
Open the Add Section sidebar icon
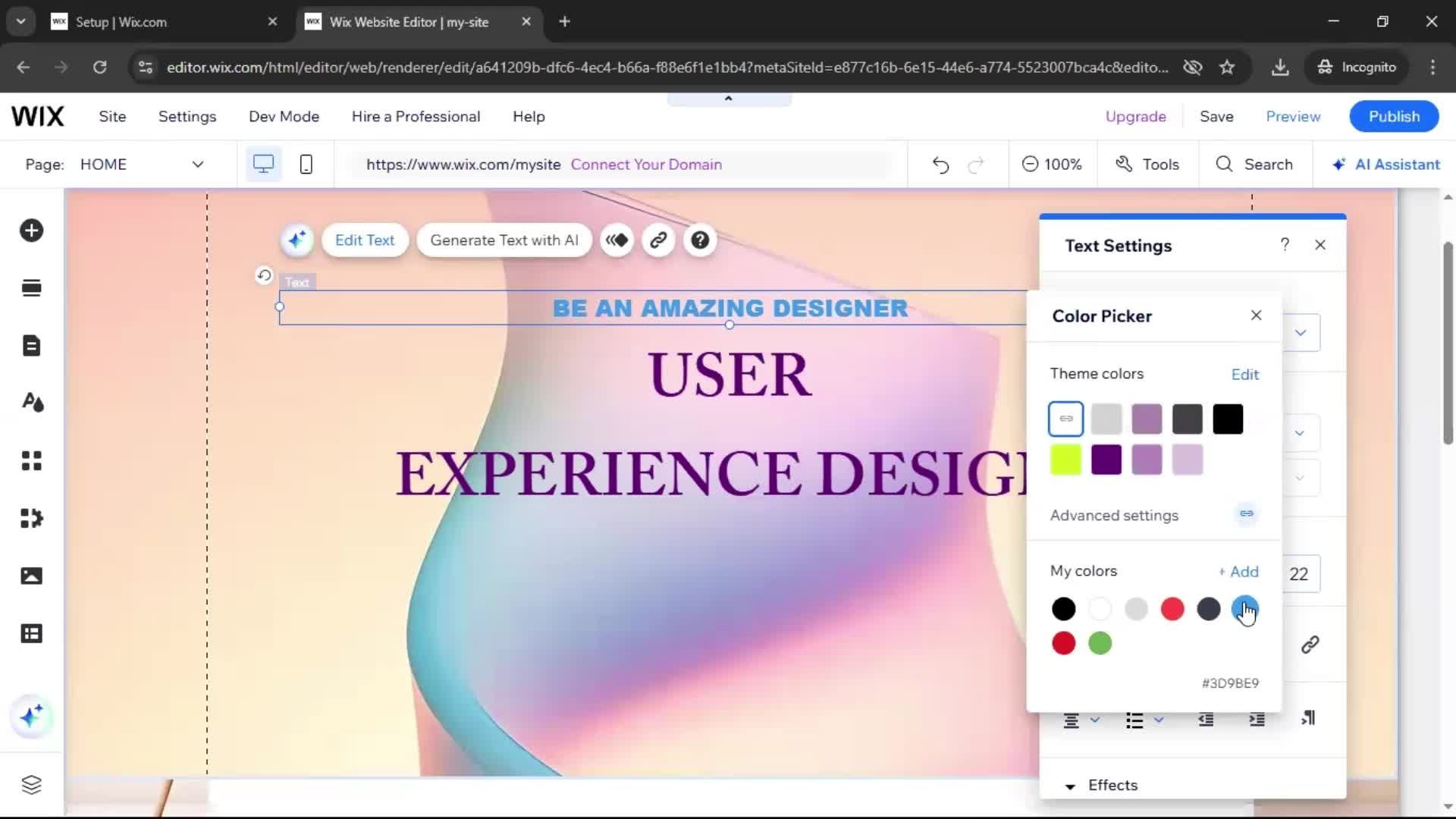pos(31,288)
